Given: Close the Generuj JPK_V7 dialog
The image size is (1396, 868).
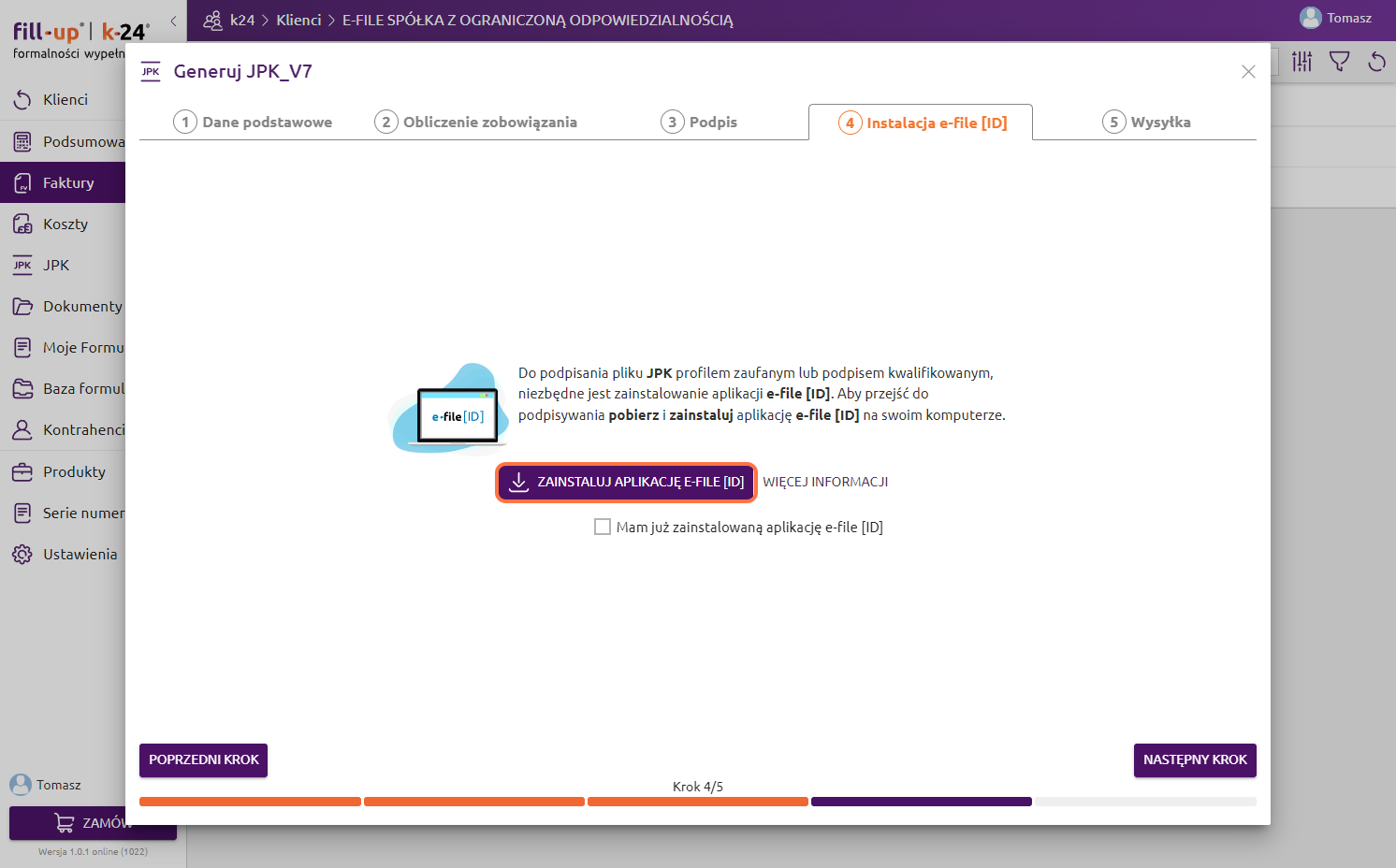Looking at the screenshot, I should point(1248,72).
